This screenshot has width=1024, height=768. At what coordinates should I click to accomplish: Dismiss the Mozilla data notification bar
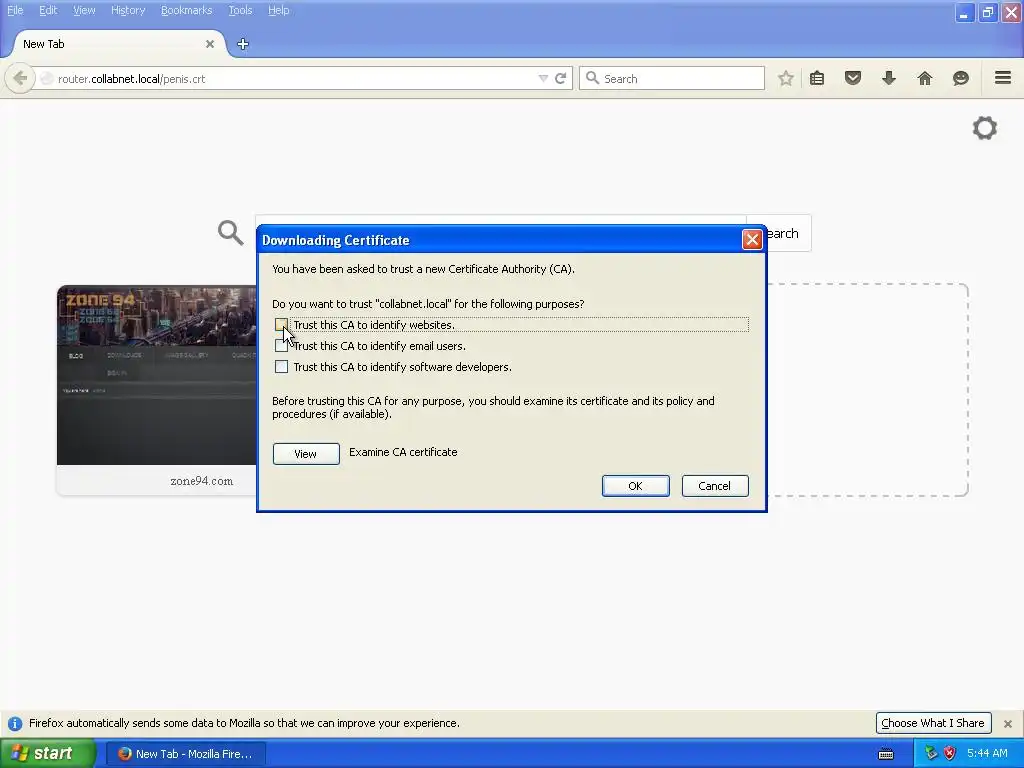[1008, 724]
